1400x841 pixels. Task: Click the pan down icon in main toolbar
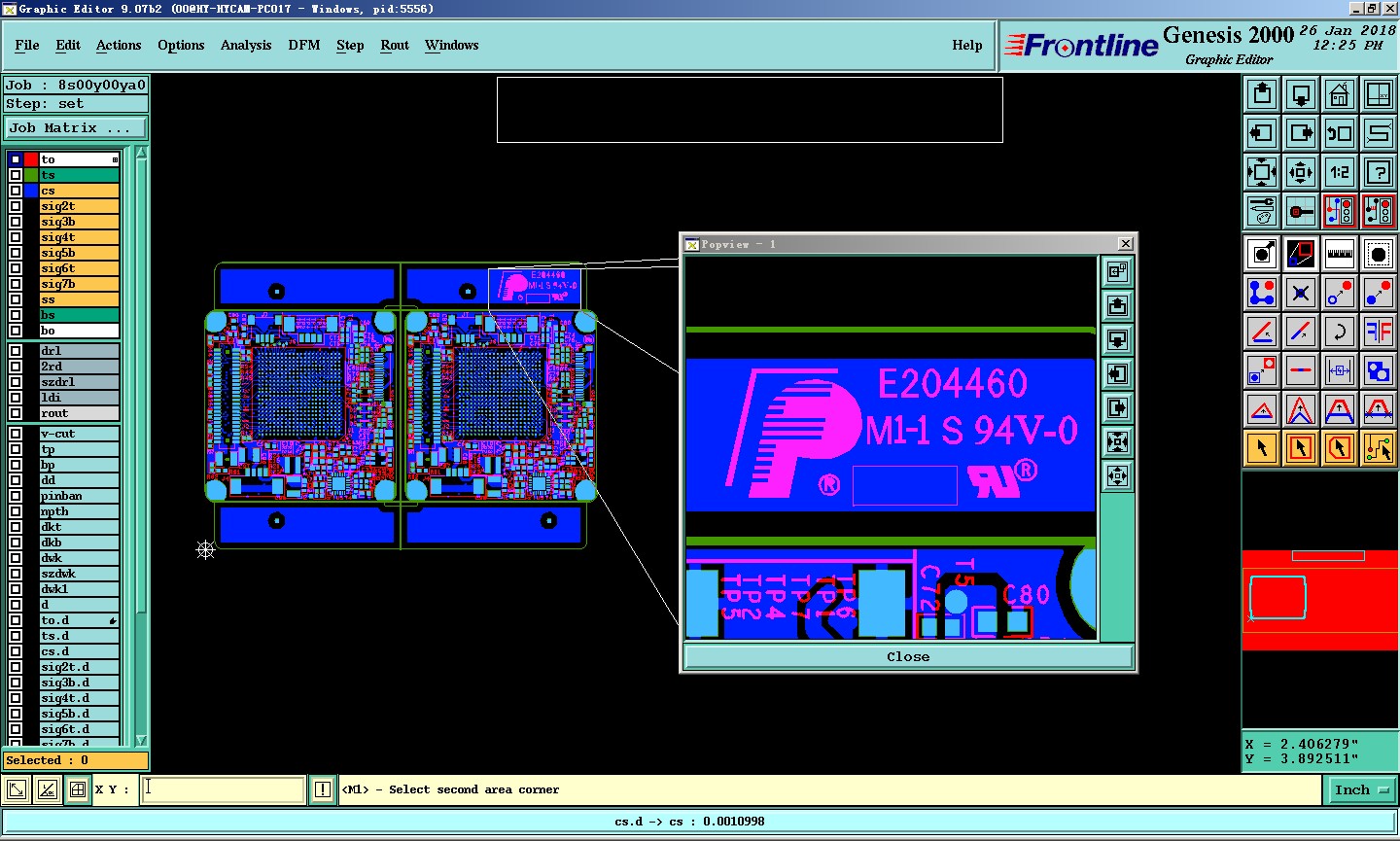pyautogui.click(x=1301, y=94)
